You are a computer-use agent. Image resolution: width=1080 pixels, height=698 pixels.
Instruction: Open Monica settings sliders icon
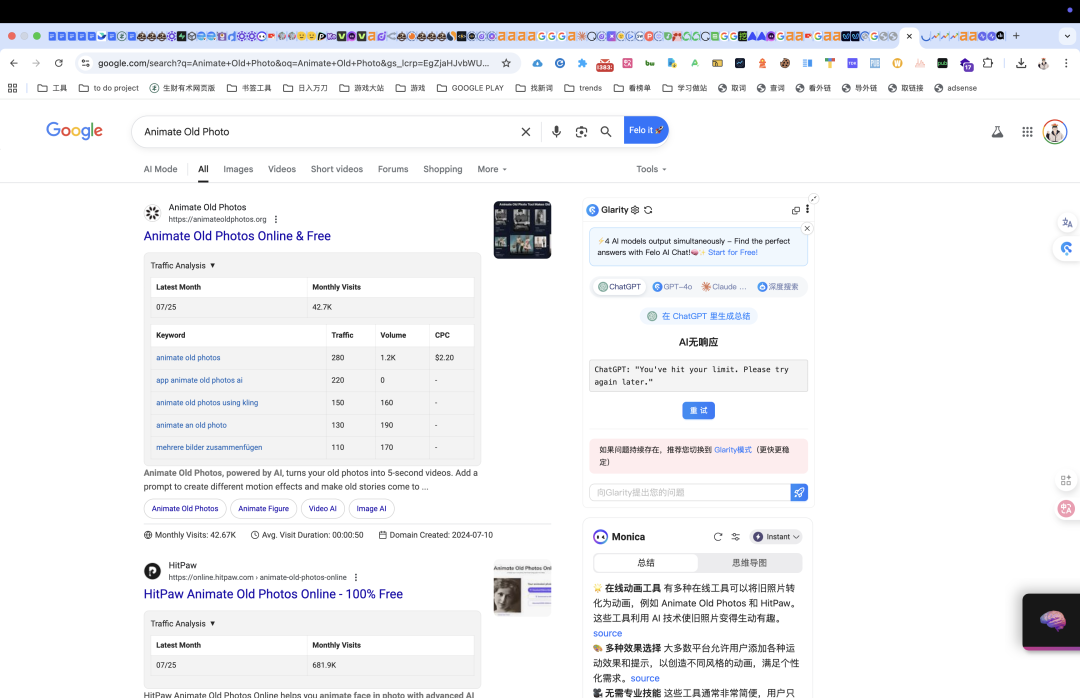(x=736, y=537)
